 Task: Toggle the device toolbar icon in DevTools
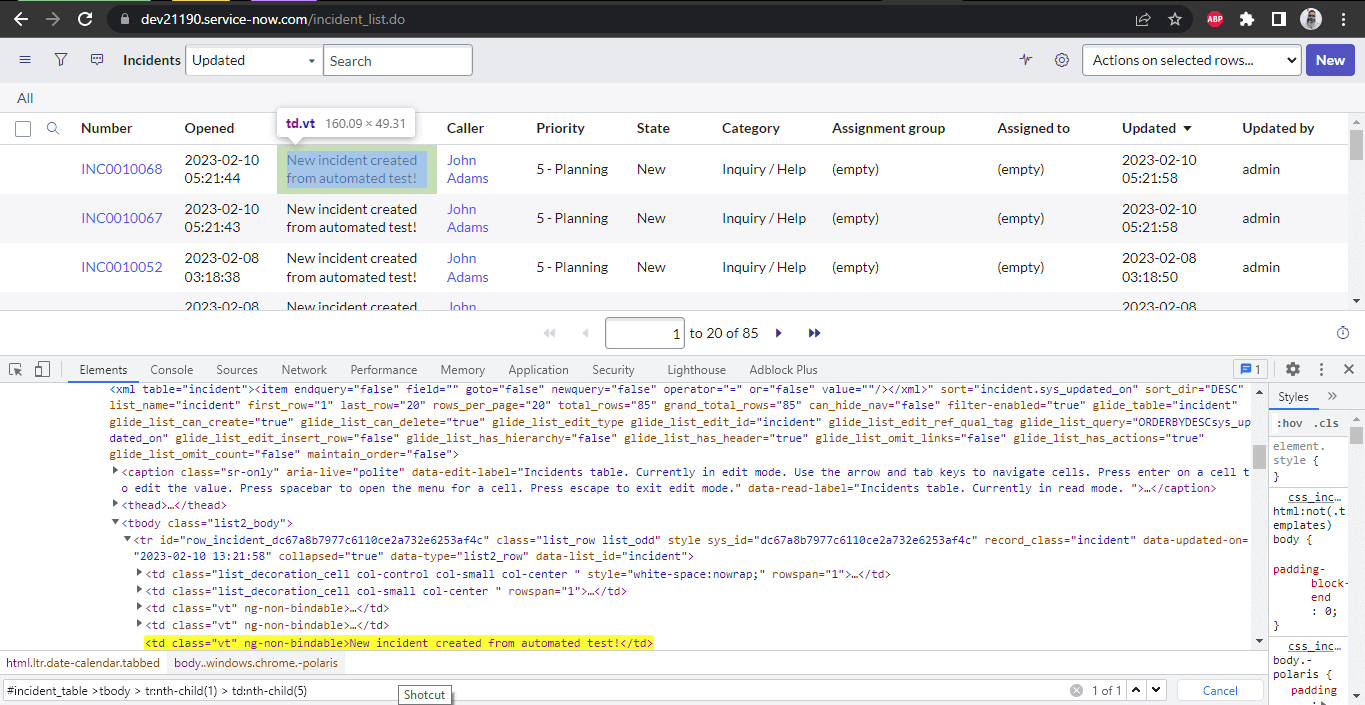tap(42, 369)
